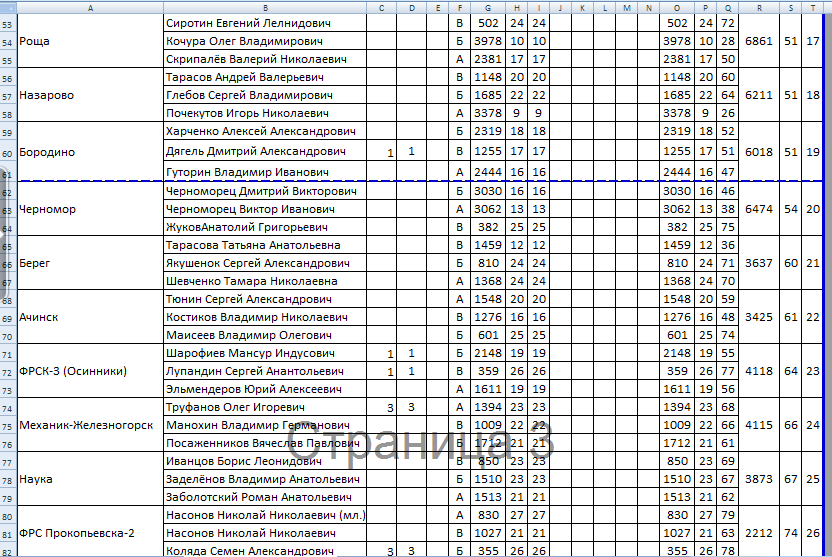832x557 pixels.
Task: Click the cell 'Механик-Железногорск'
Action: pyautogui.click(x=91, y=425)
